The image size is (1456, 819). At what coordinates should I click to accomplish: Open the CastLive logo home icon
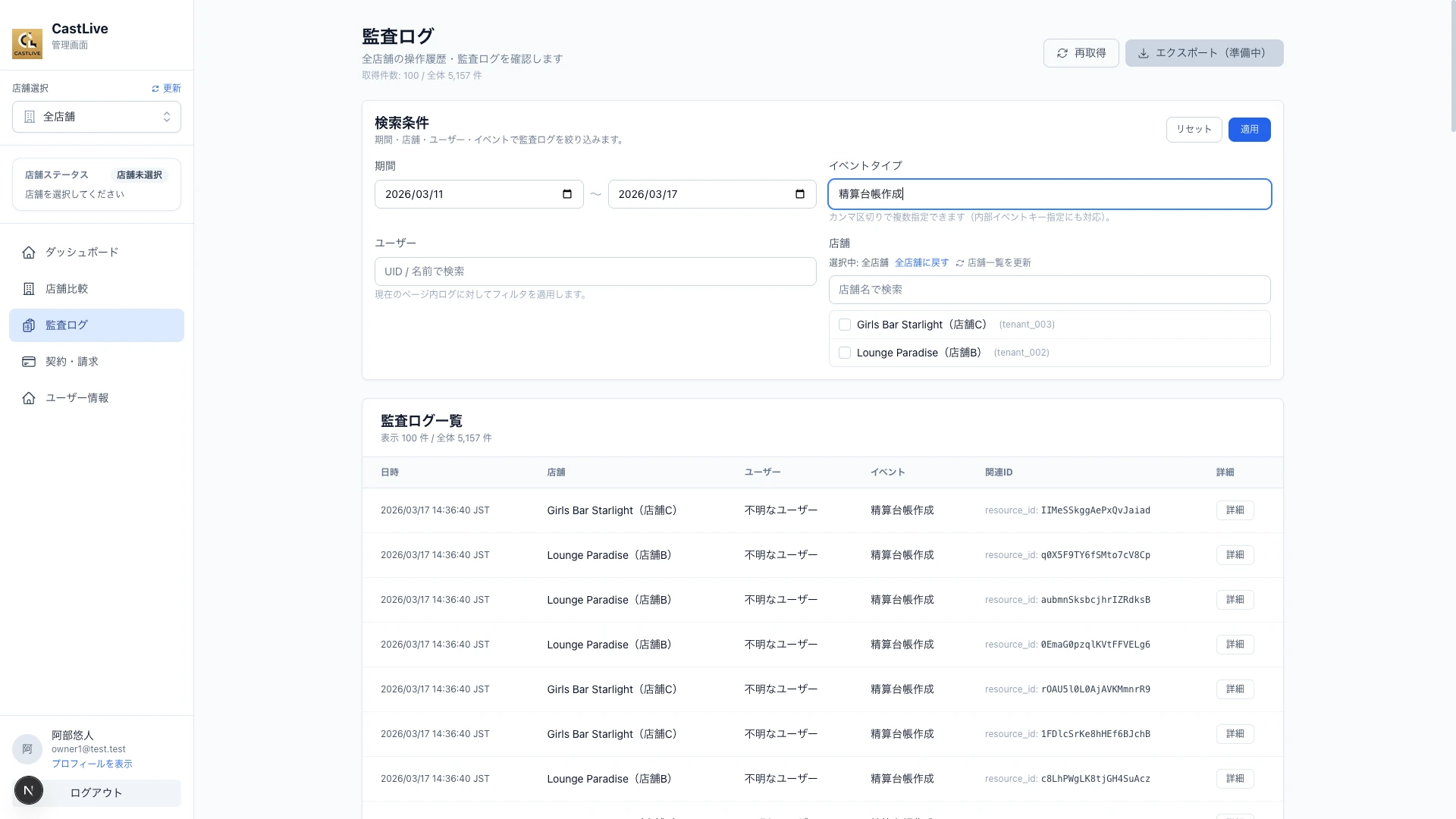coord(27,44)
